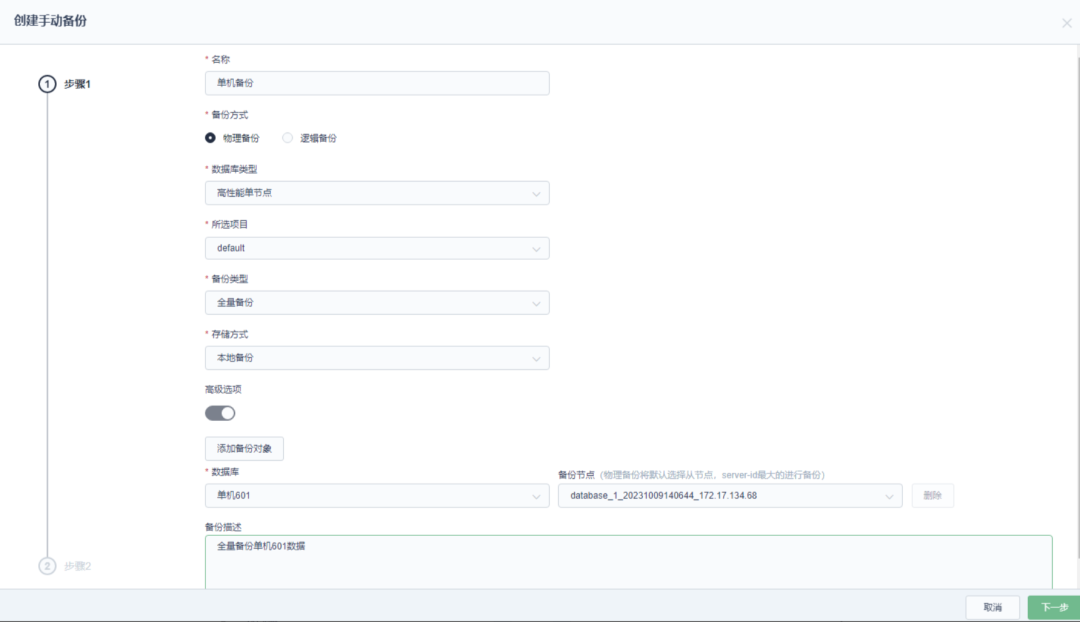The width and height of the screenshot is (1080, 622).
Task: Click chevron arrow of 备份节点 dropdown
Action: click(889, 497)
